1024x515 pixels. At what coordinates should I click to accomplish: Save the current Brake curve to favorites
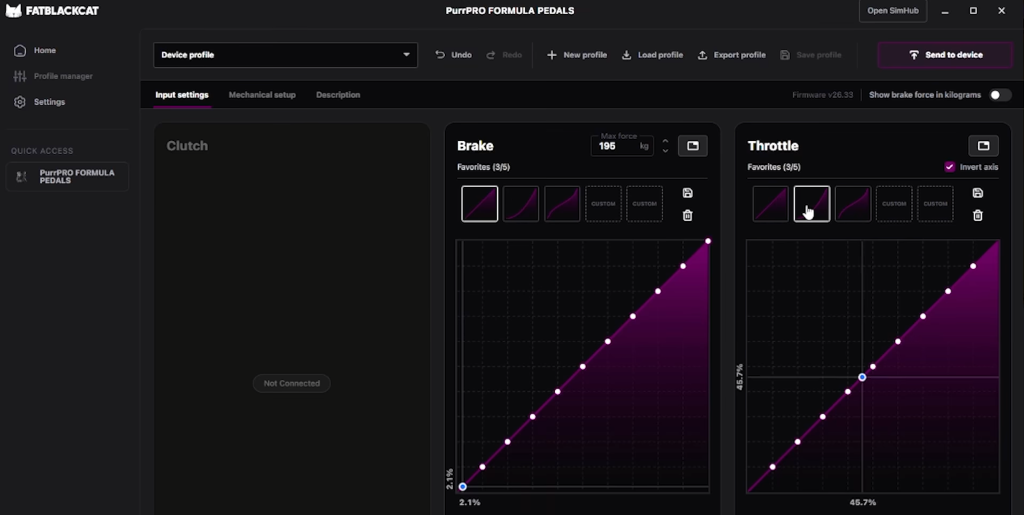click(687, 193)
